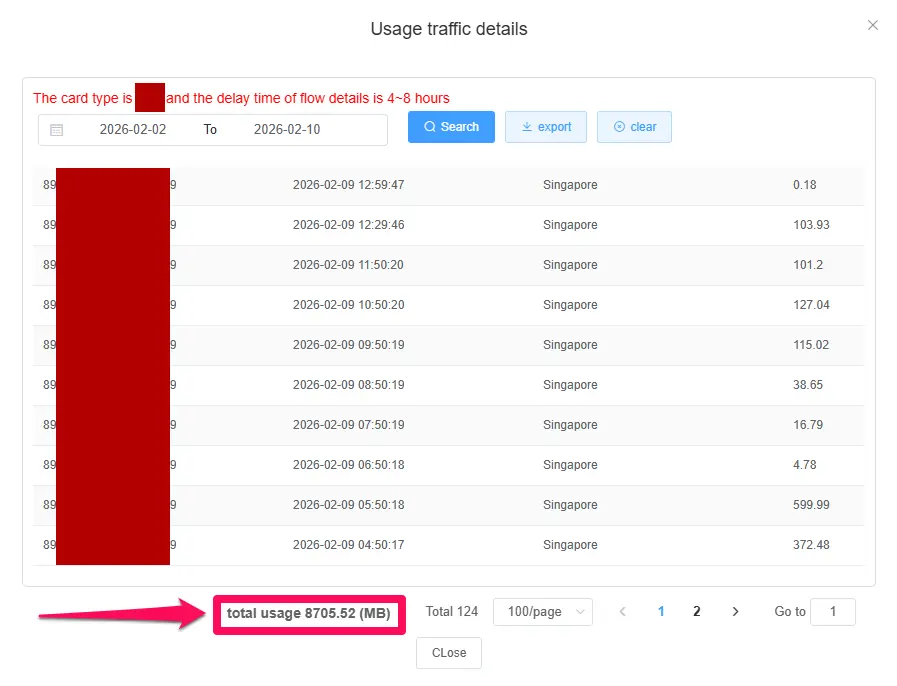897x686 pixels.
Task: Click the circled x icon on clear
Action: (x=619, y=126)
